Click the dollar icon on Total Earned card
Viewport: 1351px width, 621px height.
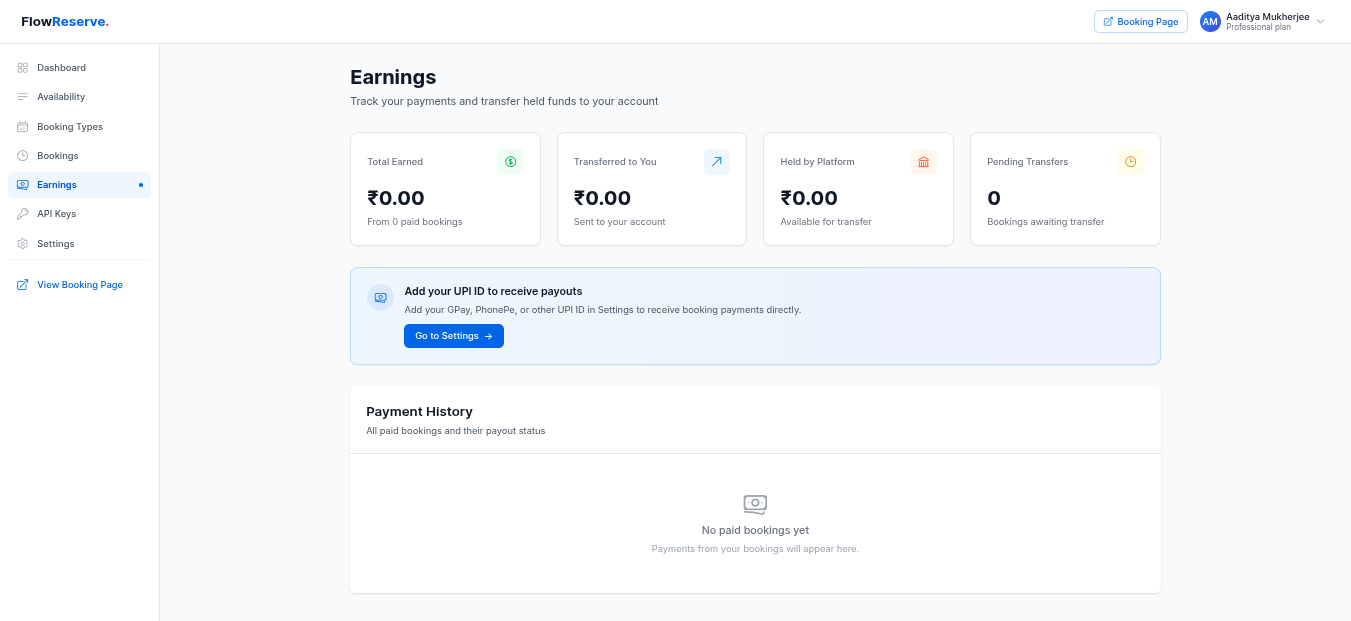point(511,161)
